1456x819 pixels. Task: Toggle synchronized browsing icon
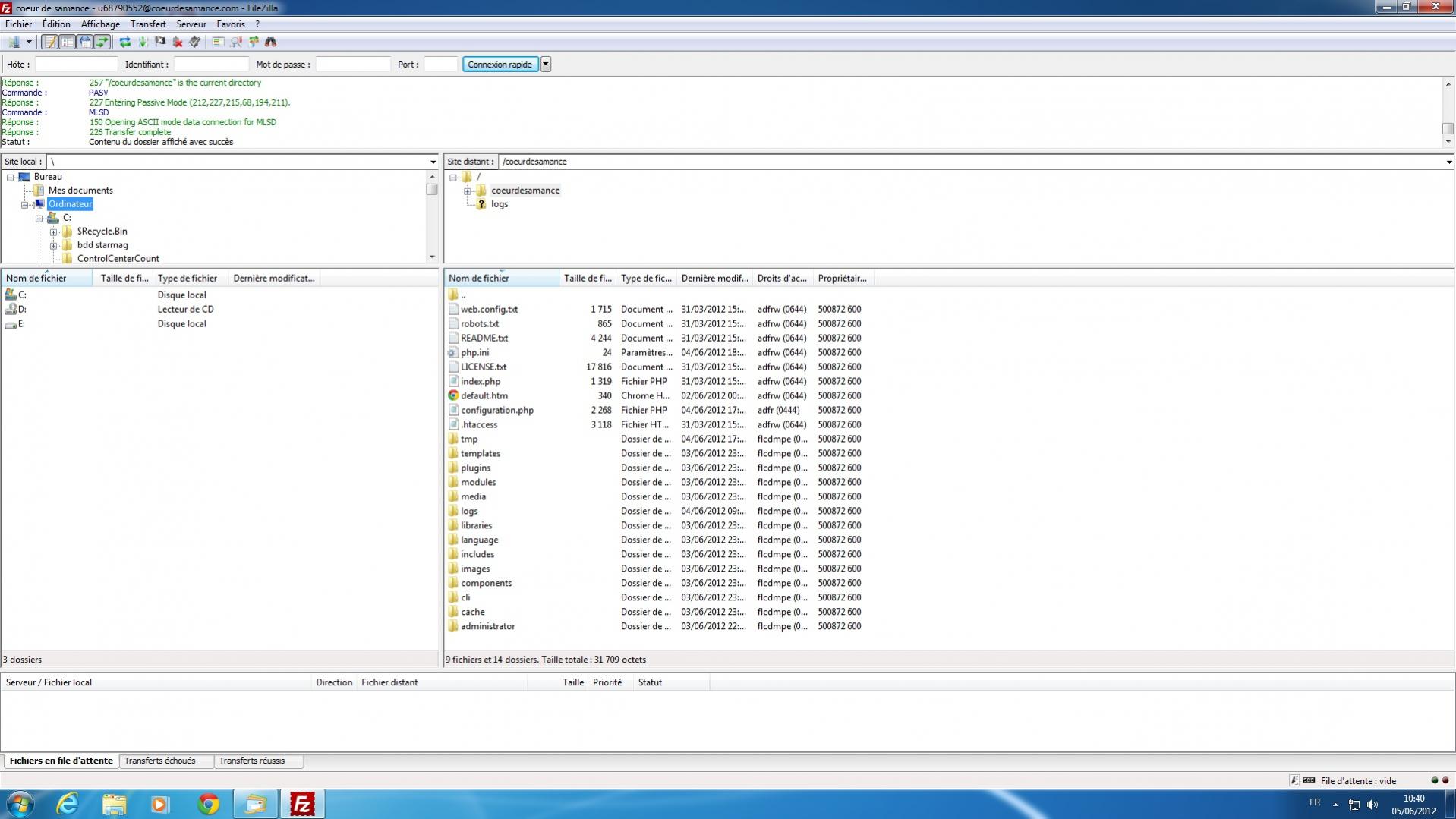254,42
